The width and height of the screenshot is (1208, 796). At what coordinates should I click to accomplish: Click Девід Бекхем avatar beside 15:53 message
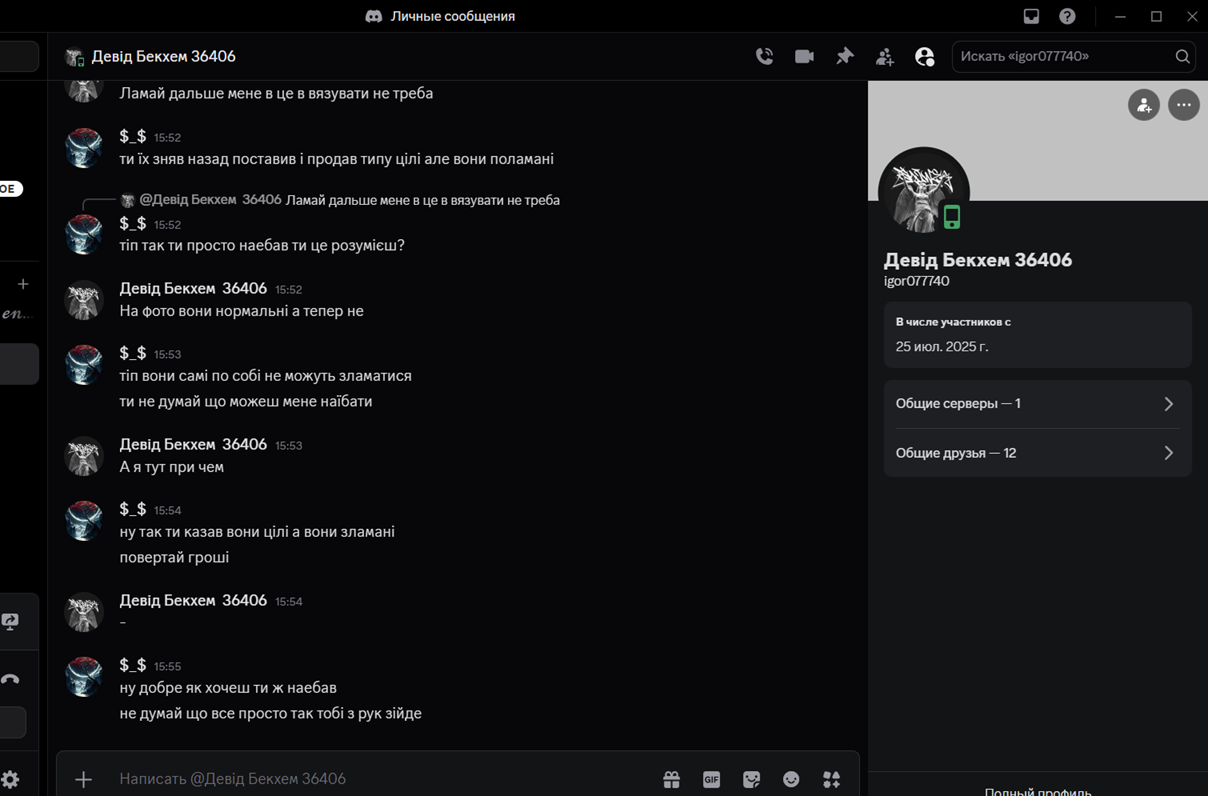84,456
